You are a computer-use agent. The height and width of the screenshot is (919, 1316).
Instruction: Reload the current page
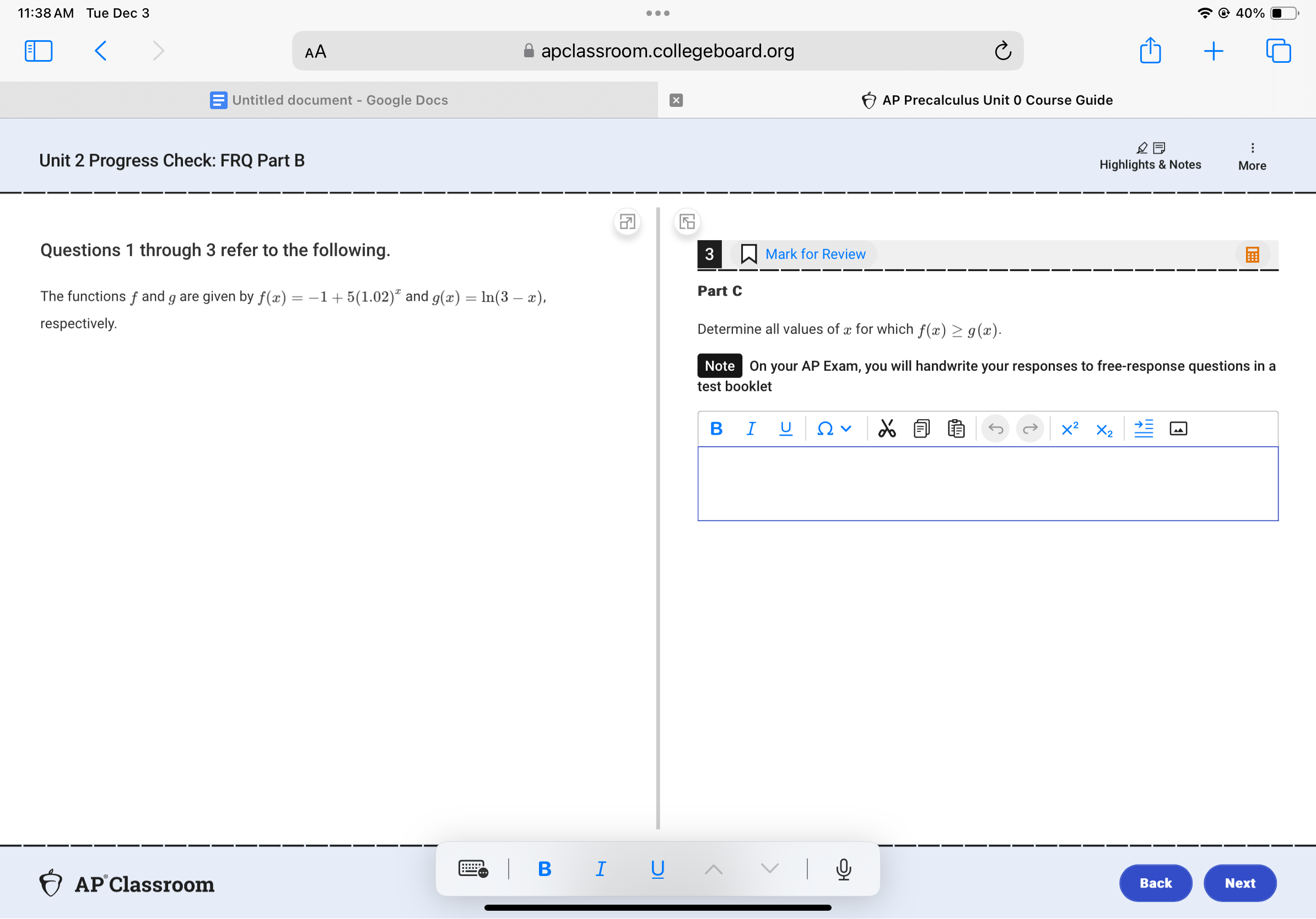click(1002, 51)
